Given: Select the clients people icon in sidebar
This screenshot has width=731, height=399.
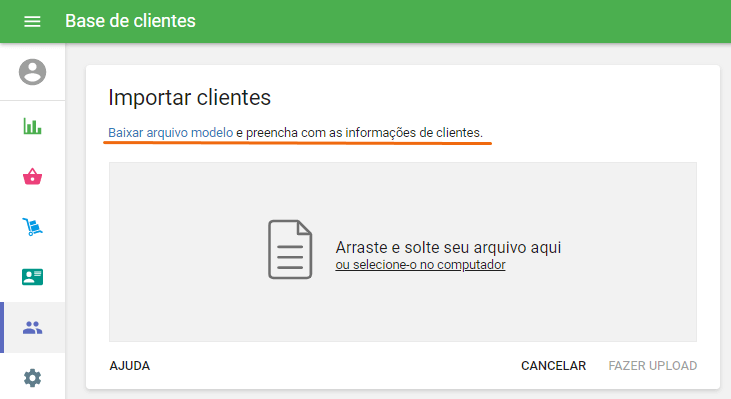Looking at the screenshot, I should 32,327.
